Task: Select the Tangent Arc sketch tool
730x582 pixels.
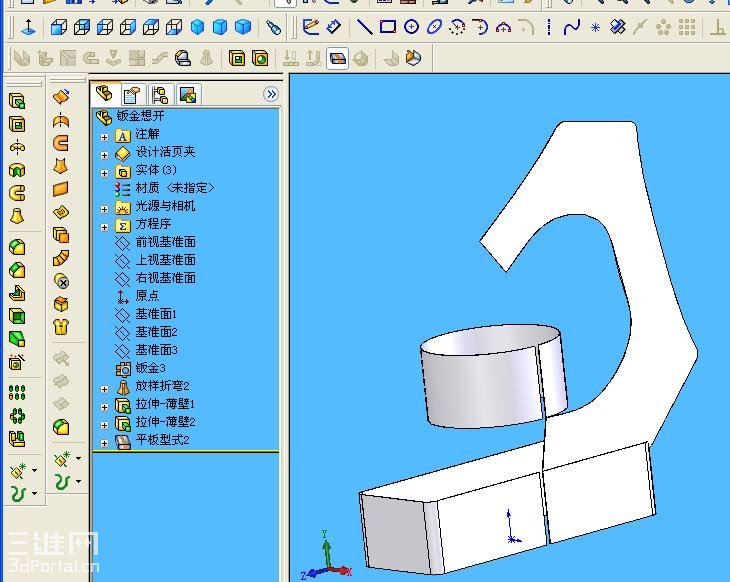Action: click(480, 27)
